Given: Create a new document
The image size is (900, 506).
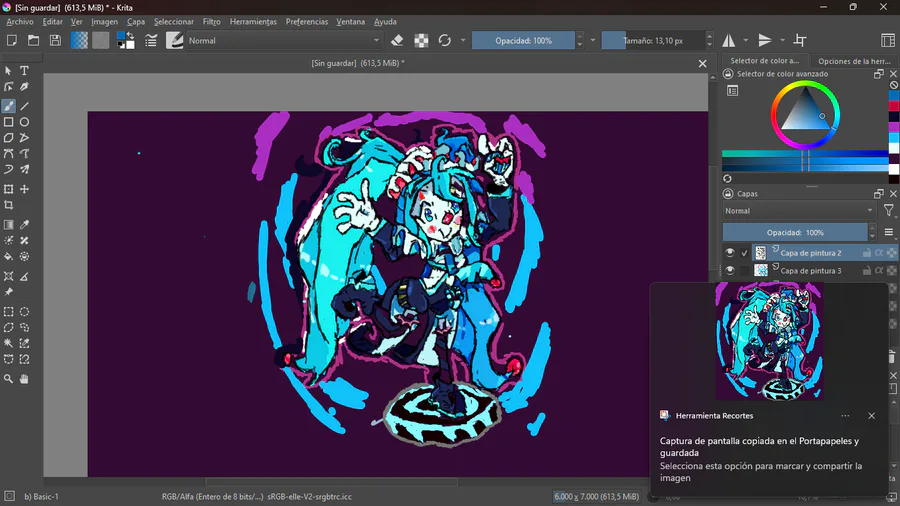Looking at the screenshot, I should pos(11,40).
